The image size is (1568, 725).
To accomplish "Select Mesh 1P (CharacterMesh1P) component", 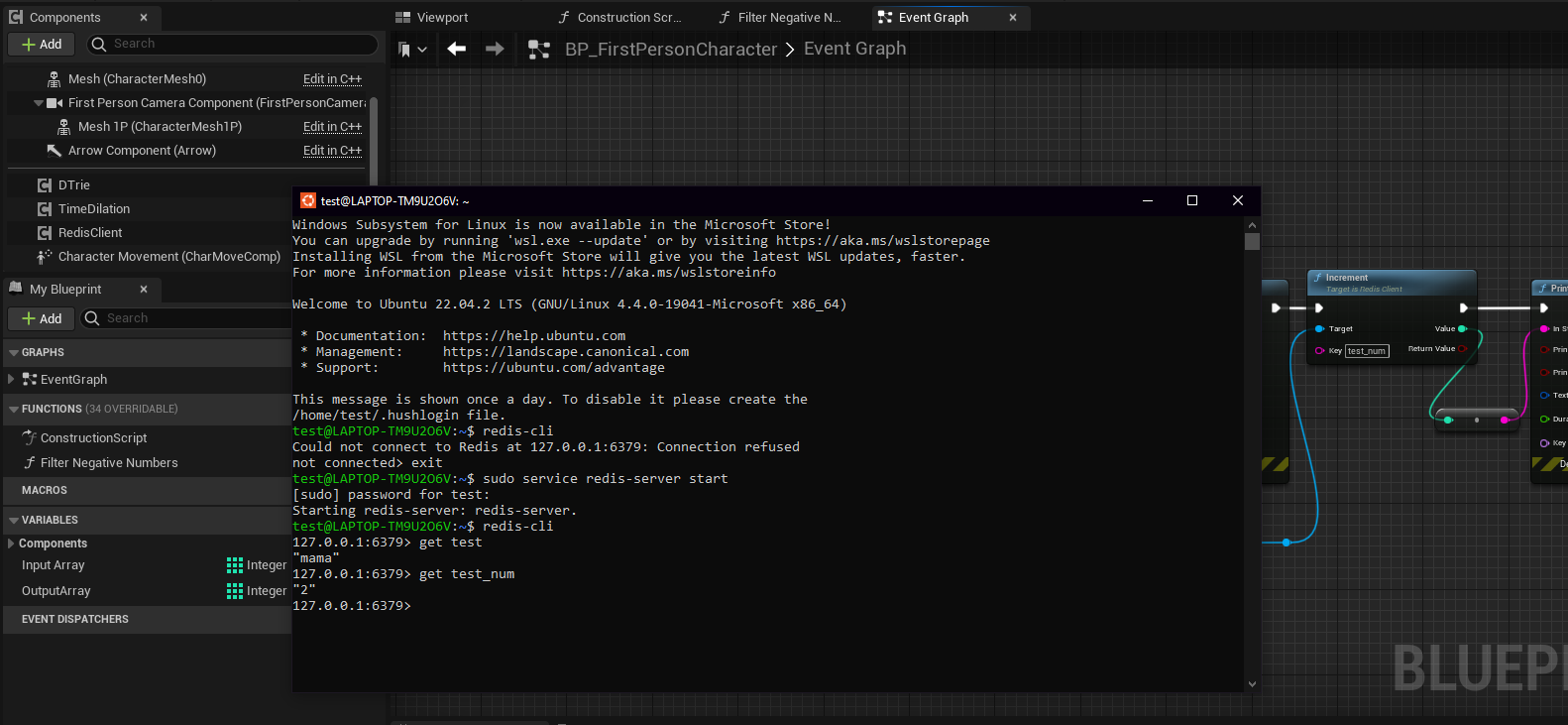I will [x=160, y=127].
